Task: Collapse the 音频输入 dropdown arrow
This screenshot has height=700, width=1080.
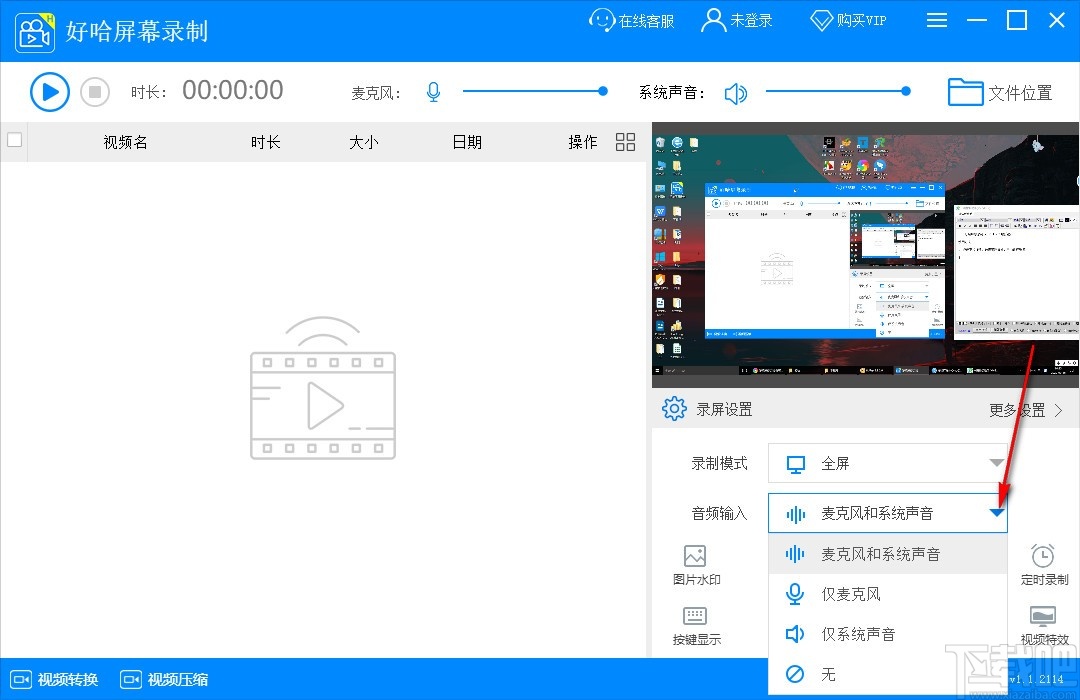Action: 996,512
